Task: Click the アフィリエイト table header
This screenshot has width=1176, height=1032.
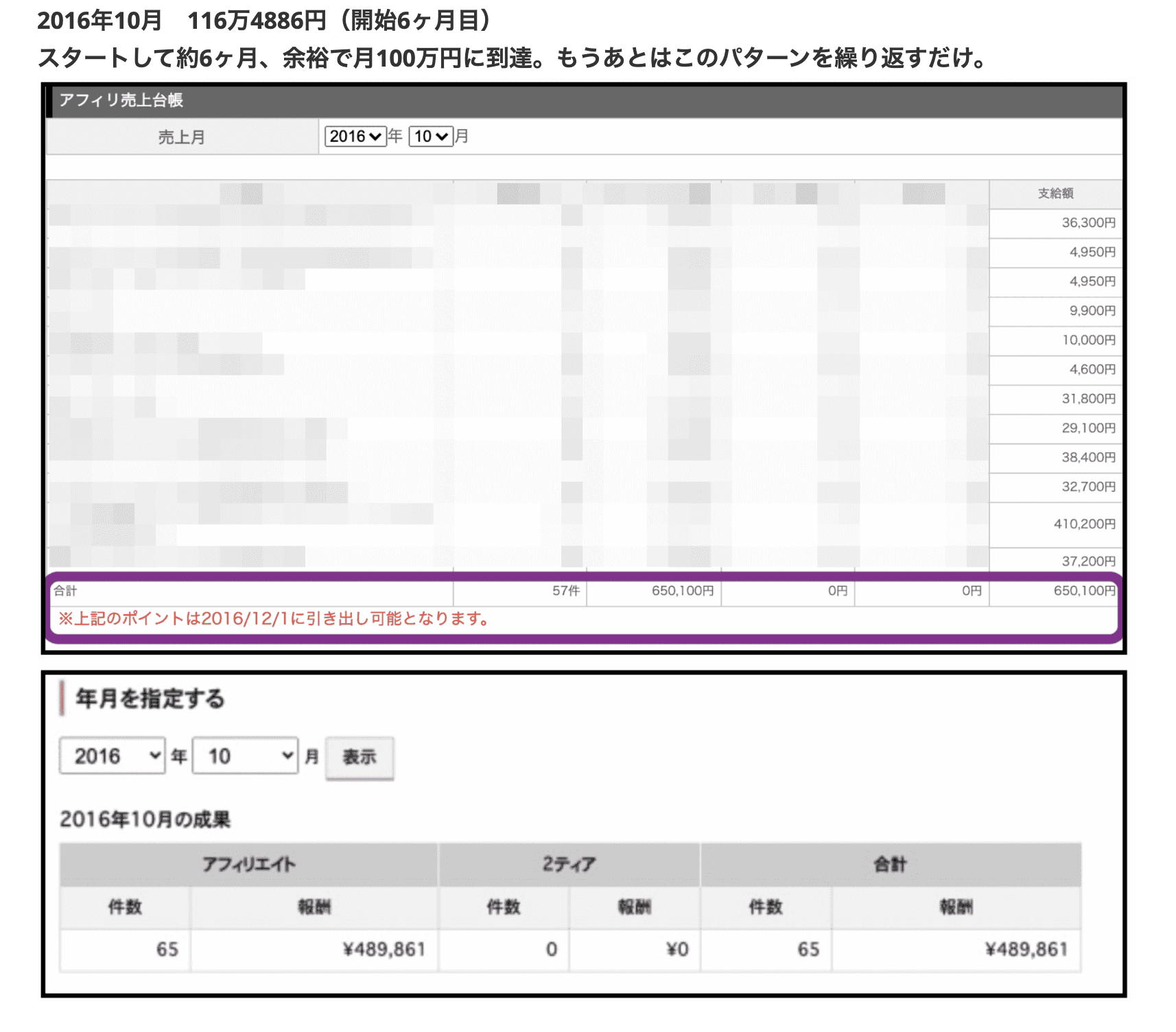Action: (248, 865)
